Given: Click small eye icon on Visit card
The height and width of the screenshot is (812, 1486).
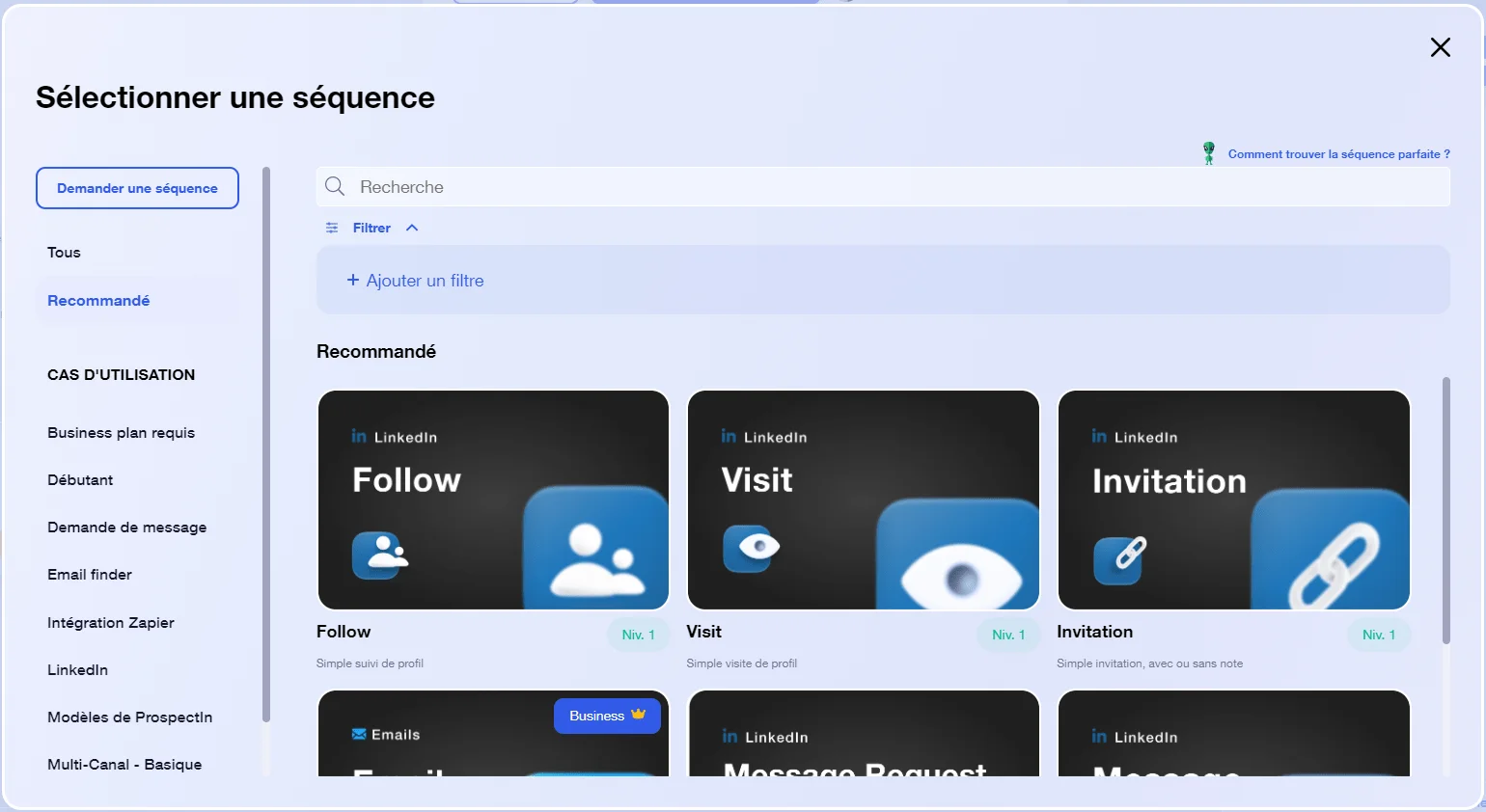Looking at the screenshot, I should pyautogui.click(x=751, y=548).
